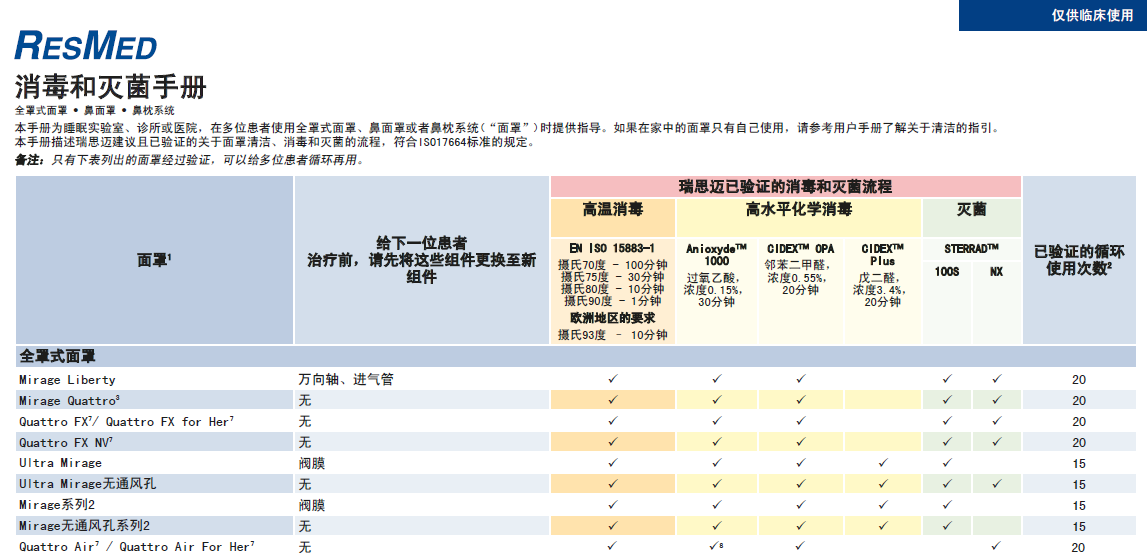Click cycle count 20 for Mirage Liberty
Viewport: 1147px width, 553px height.
coord(1079,380)
